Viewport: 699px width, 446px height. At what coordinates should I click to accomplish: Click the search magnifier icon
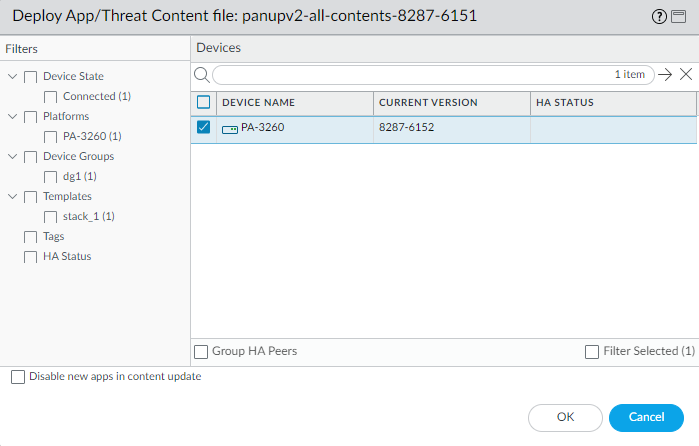[x=200, y=75]
